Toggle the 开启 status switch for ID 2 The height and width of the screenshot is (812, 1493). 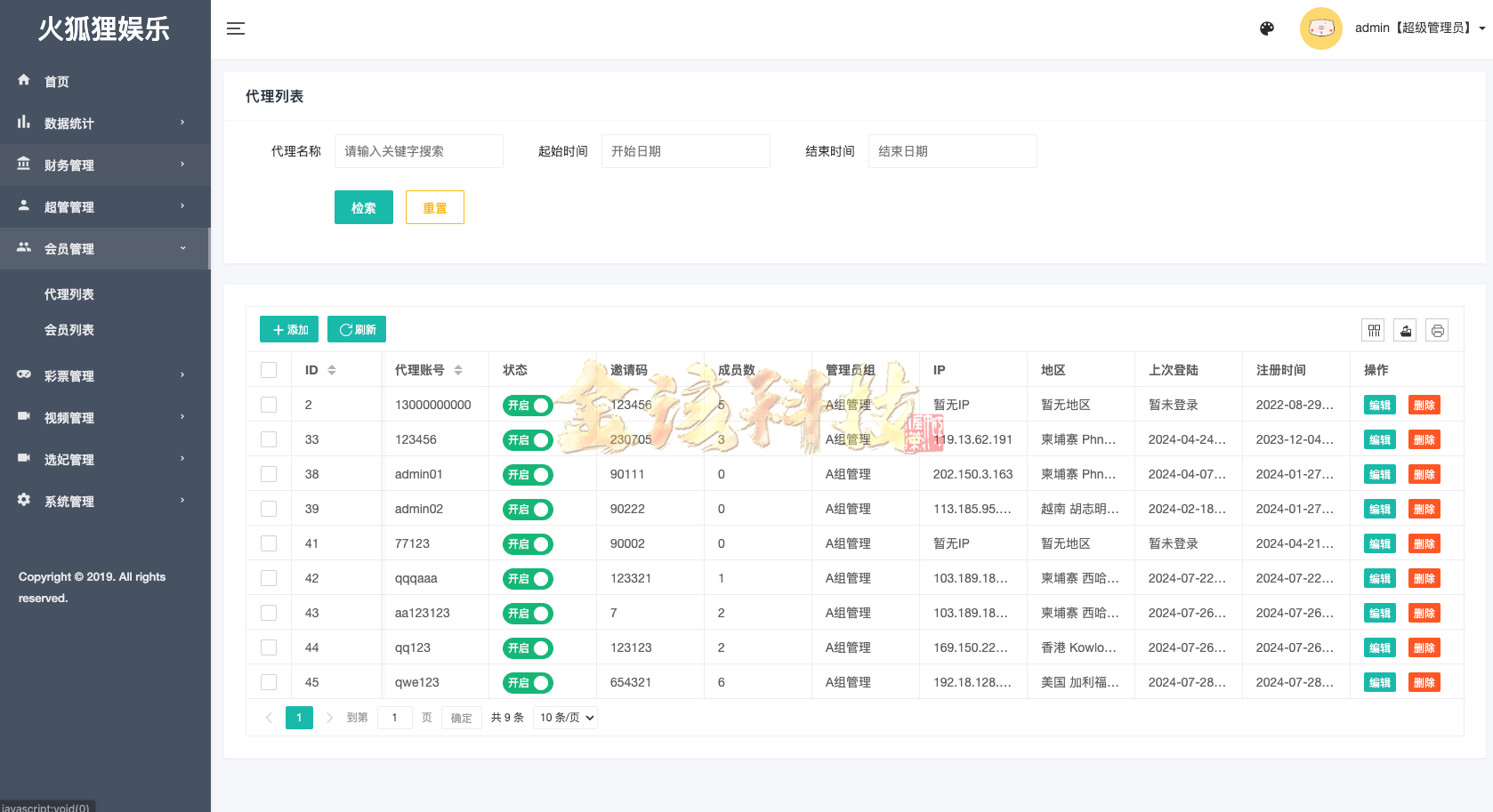pos(527,405)
